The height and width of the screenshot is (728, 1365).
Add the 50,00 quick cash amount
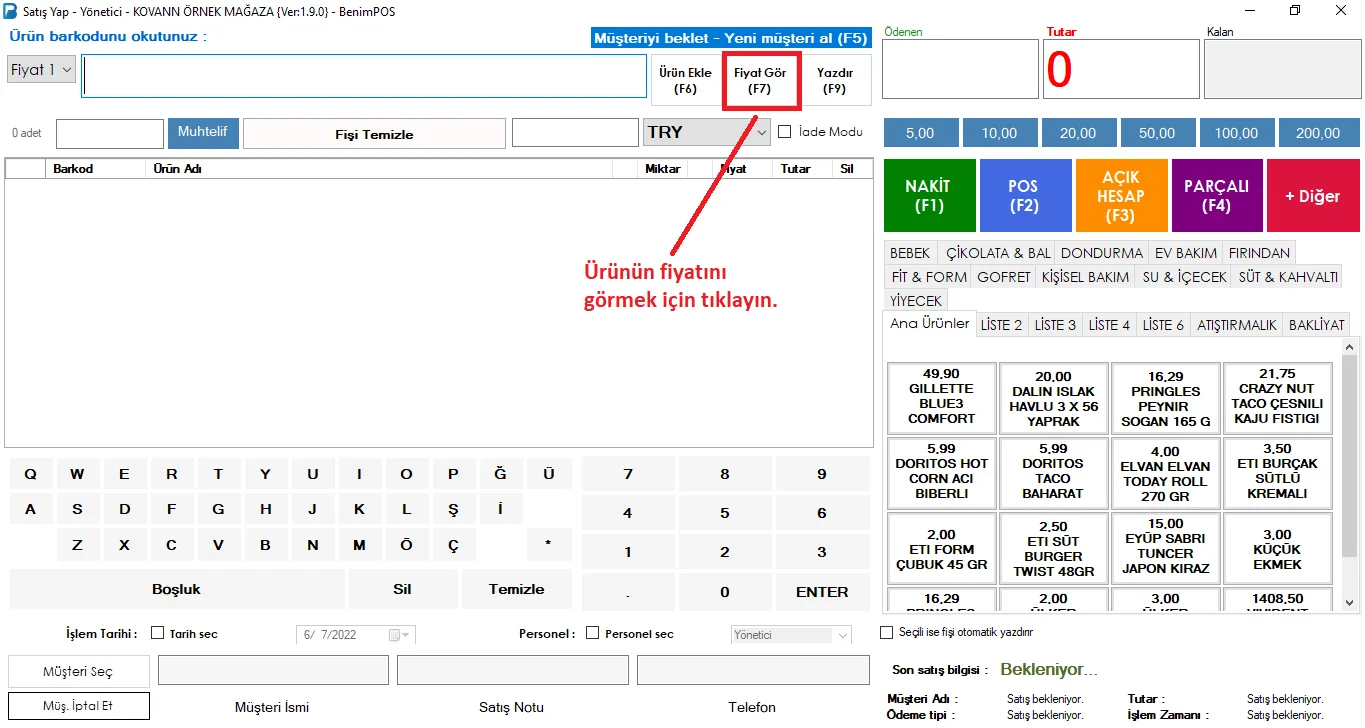point(1157,133)
